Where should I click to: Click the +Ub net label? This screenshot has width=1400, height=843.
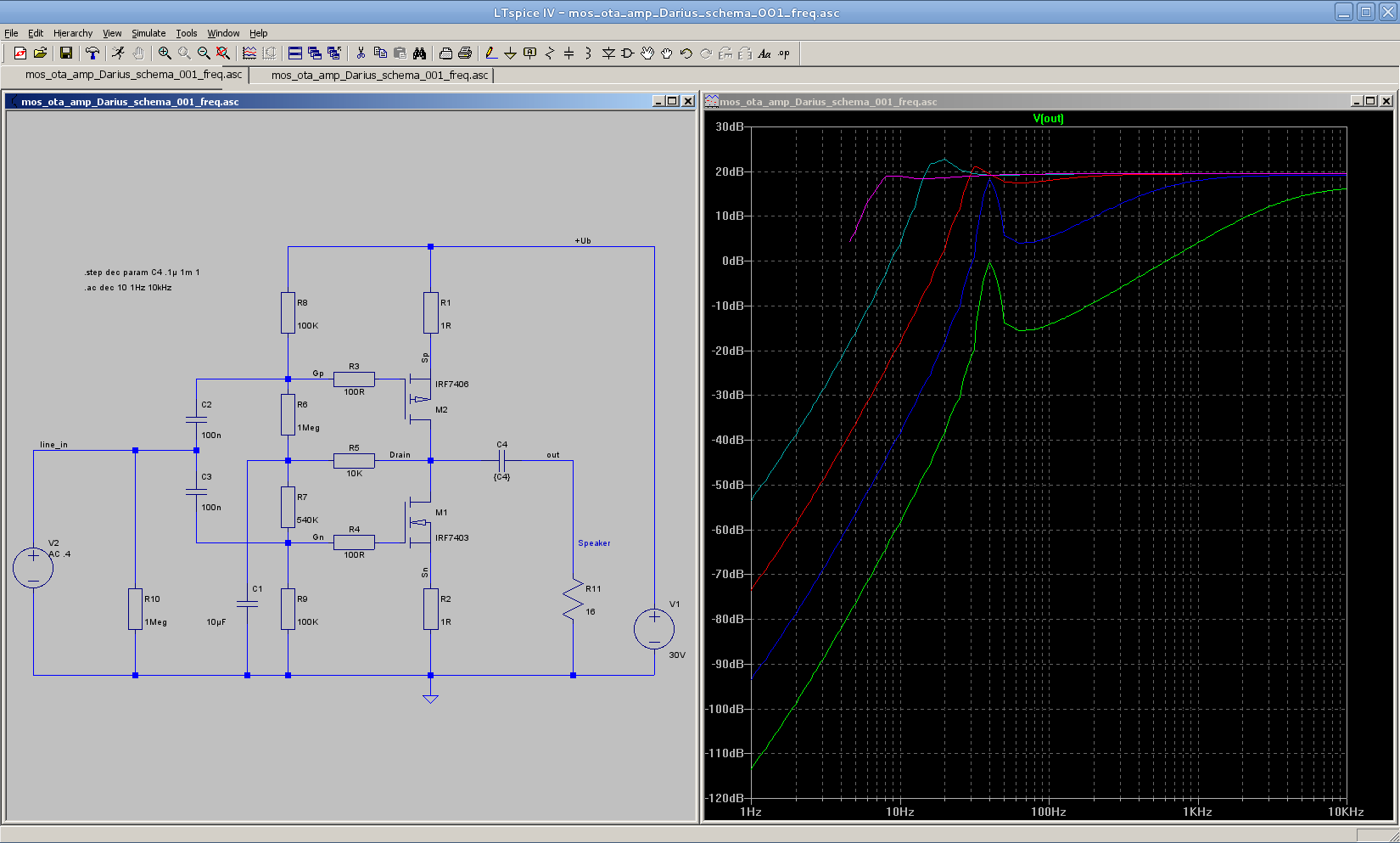coord(583,241)
